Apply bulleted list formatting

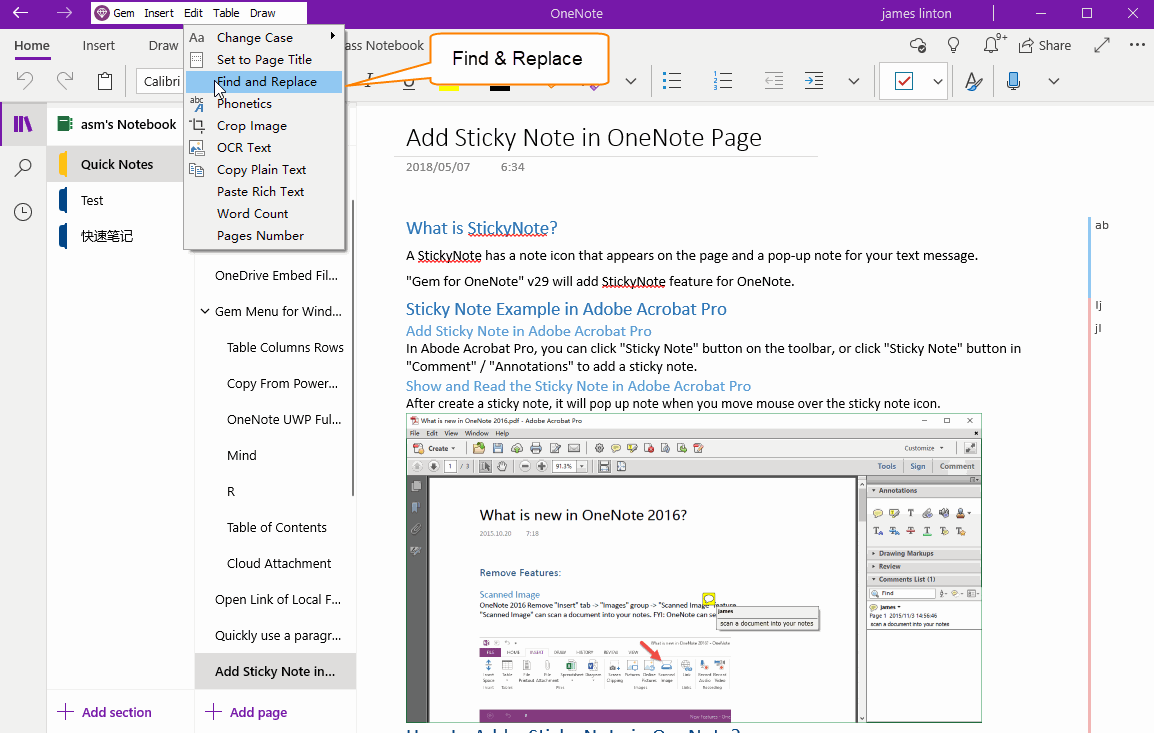click(x=671, y=81)
